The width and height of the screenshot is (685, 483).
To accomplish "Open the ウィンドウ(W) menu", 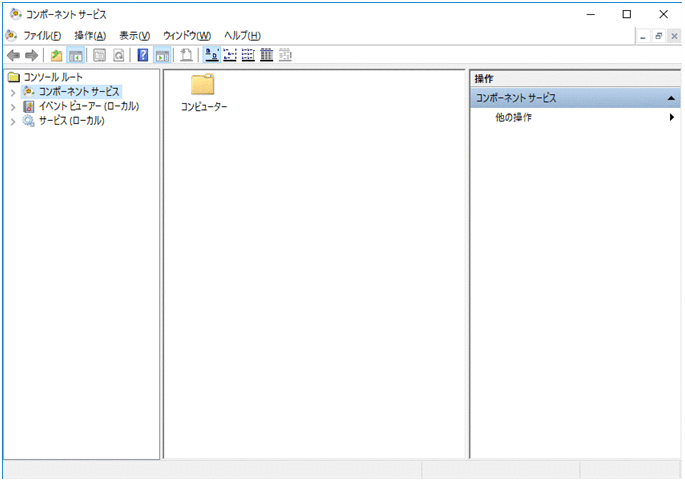I will pyautogui.click(x=187, y=35).
